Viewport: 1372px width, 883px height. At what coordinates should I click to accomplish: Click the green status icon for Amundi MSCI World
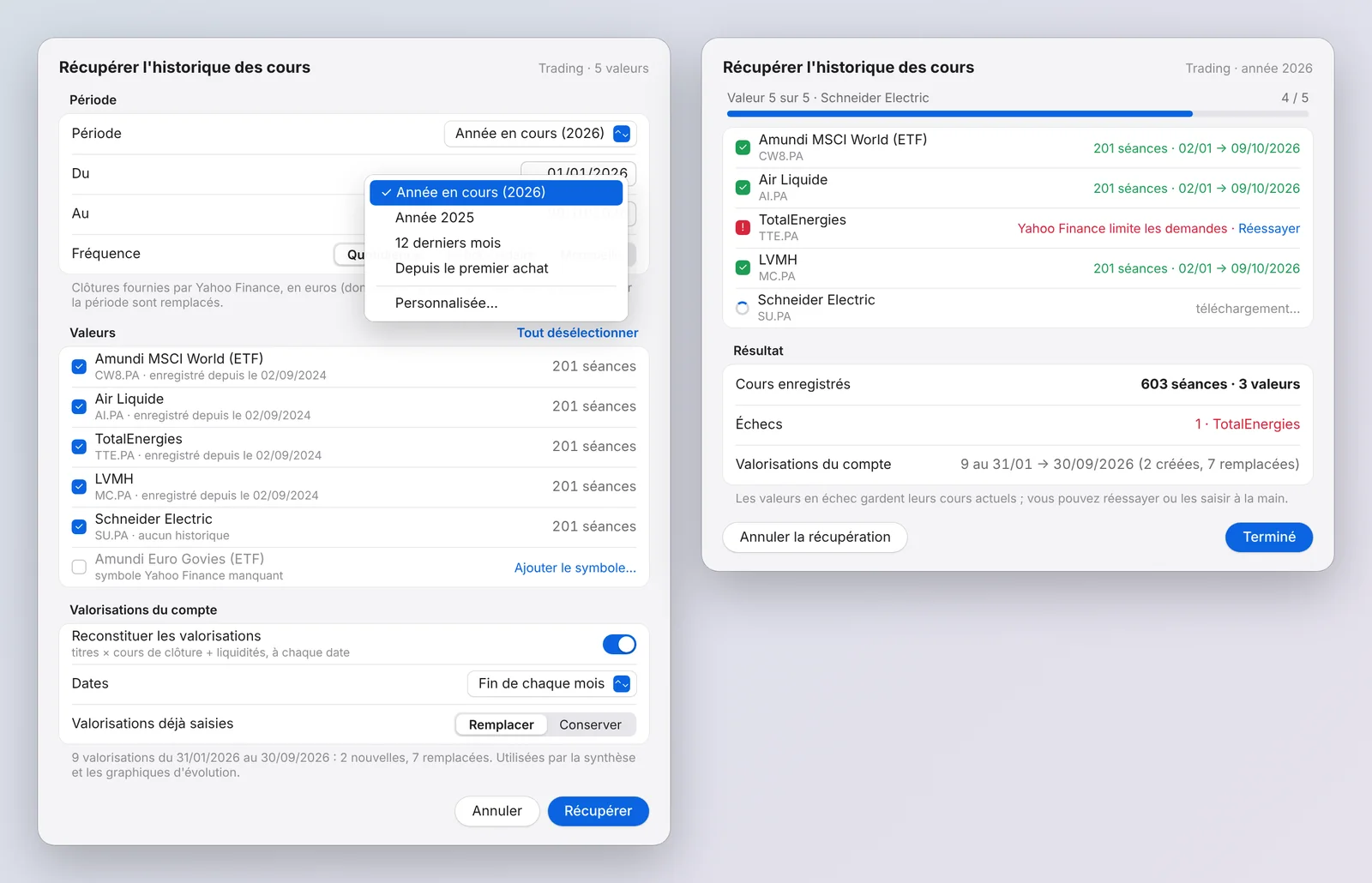743,147
